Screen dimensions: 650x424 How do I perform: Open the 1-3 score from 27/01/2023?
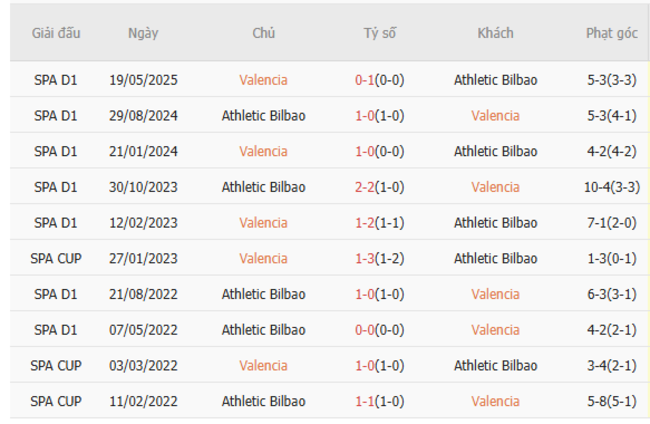coord(365,258)
